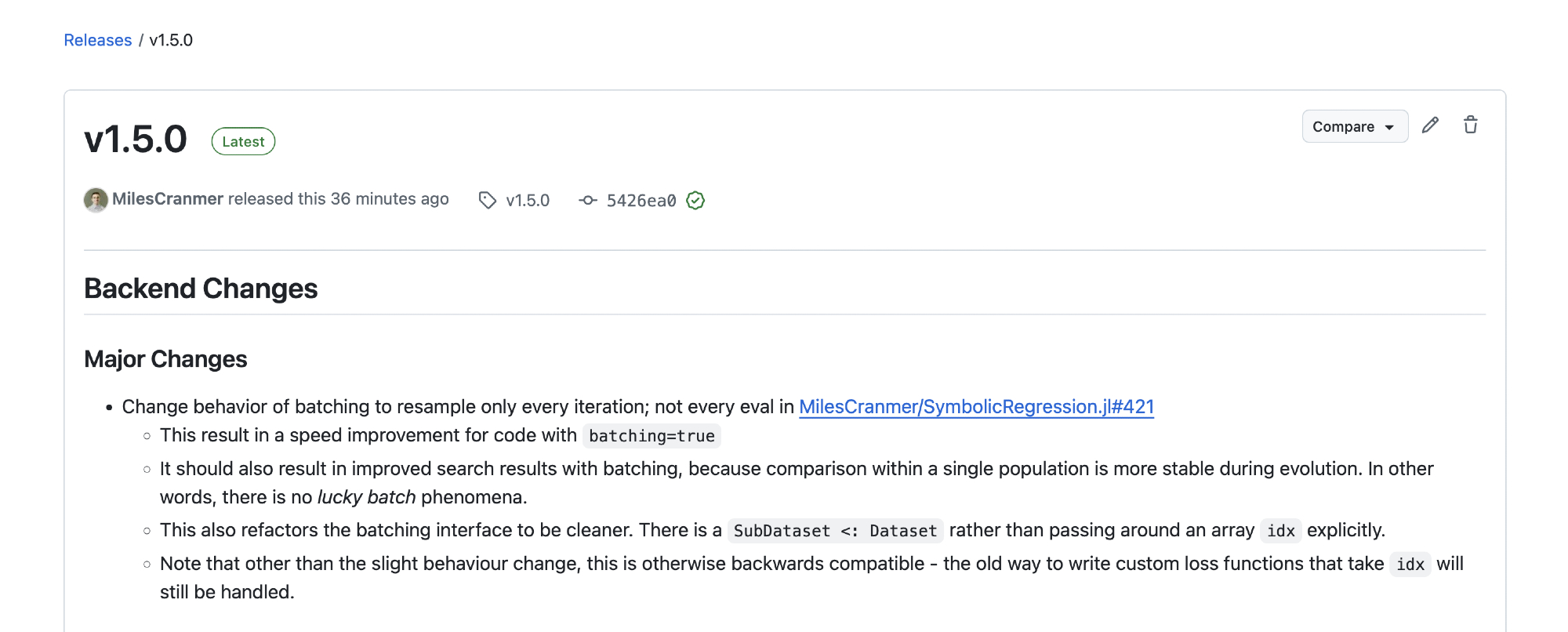Screen dimensions: 1568x632
Task: Click the Compare dropdown caret arrow
Action: point(1390,128)
